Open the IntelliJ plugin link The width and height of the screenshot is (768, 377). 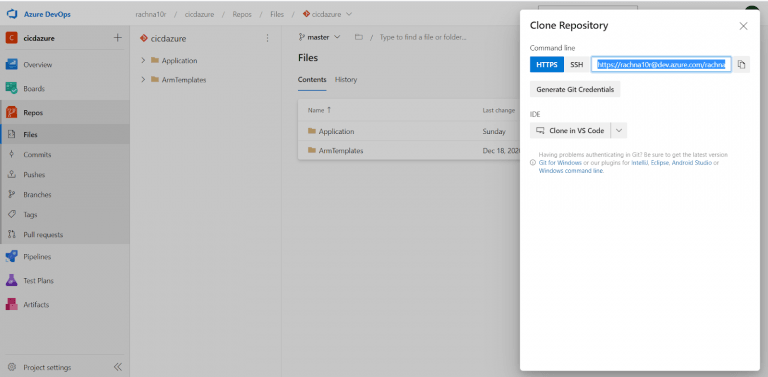click(x=640, y=163)
